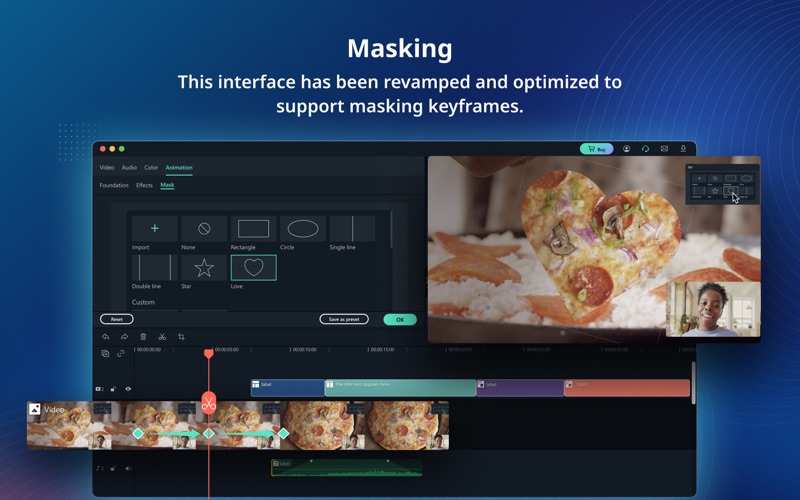This screenshot has width=800, height=500.
Task: Click the picture-in-picture webcam thumbnail
Action: click(713, 309)
